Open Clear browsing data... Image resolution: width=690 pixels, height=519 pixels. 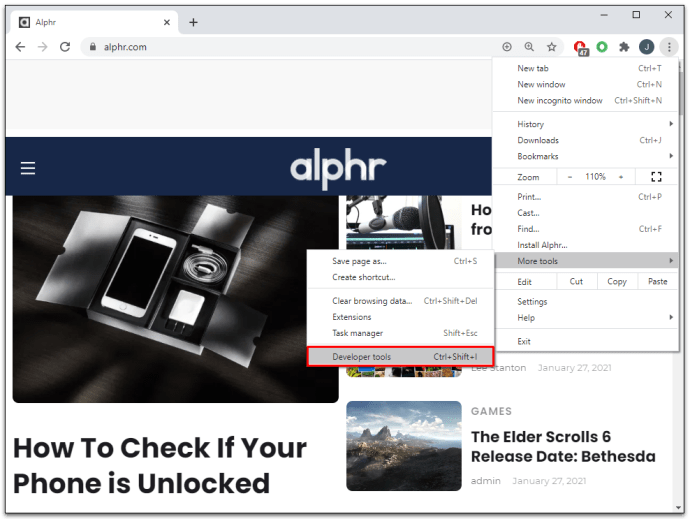pyautogui.click(x=400, y=301)
